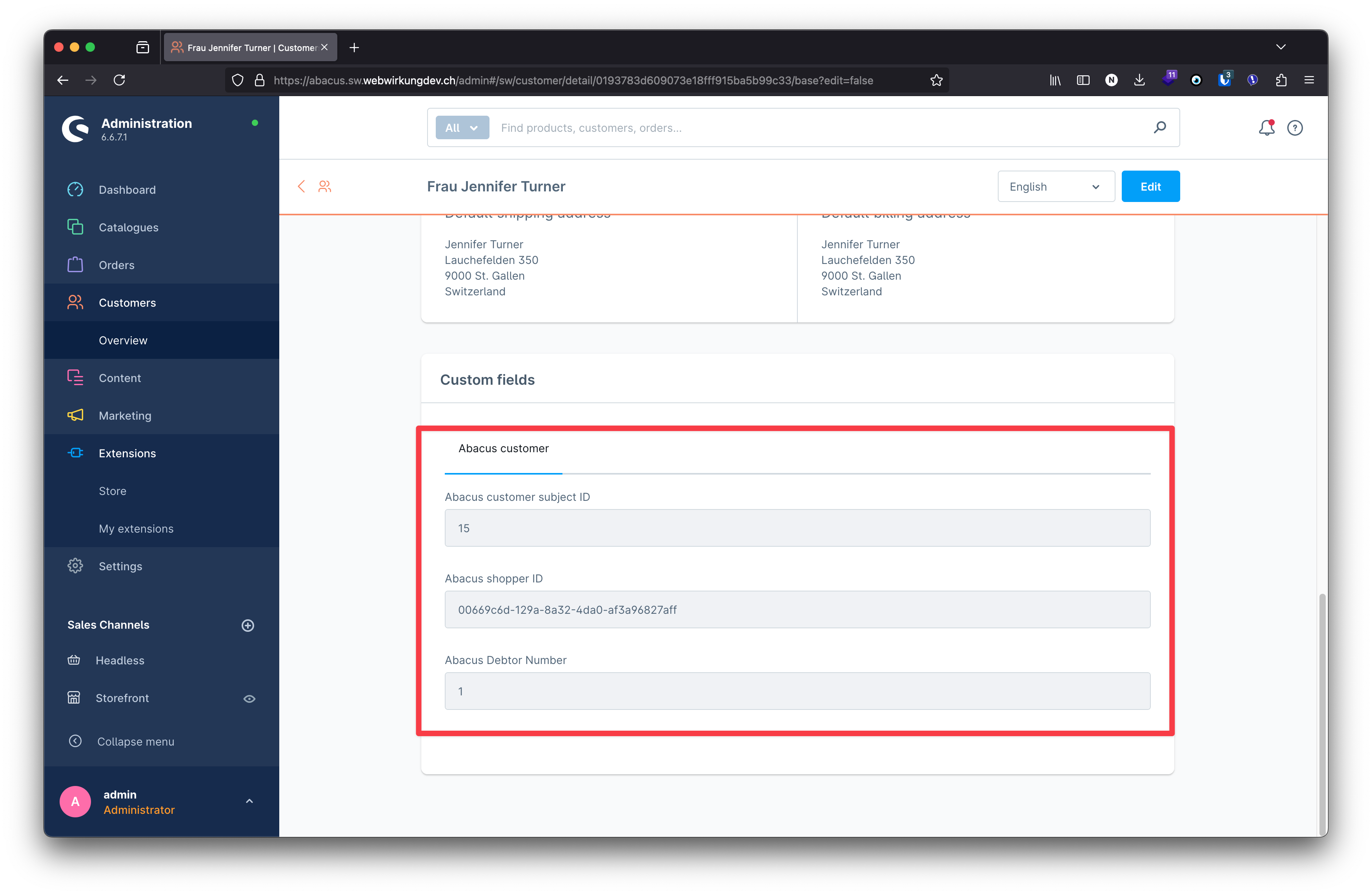Toggle the tracking protection shield in address bar
The width and height of the screenshot is (1372, 895).
tap(238, 80)
